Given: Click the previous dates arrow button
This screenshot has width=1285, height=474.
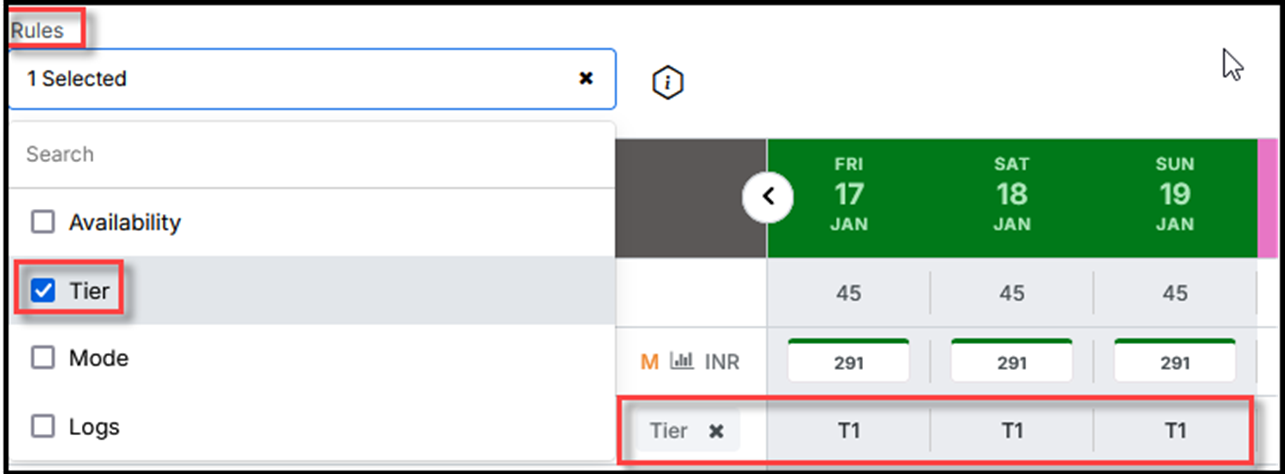Looking at the screenshot, I should [768, 197].
